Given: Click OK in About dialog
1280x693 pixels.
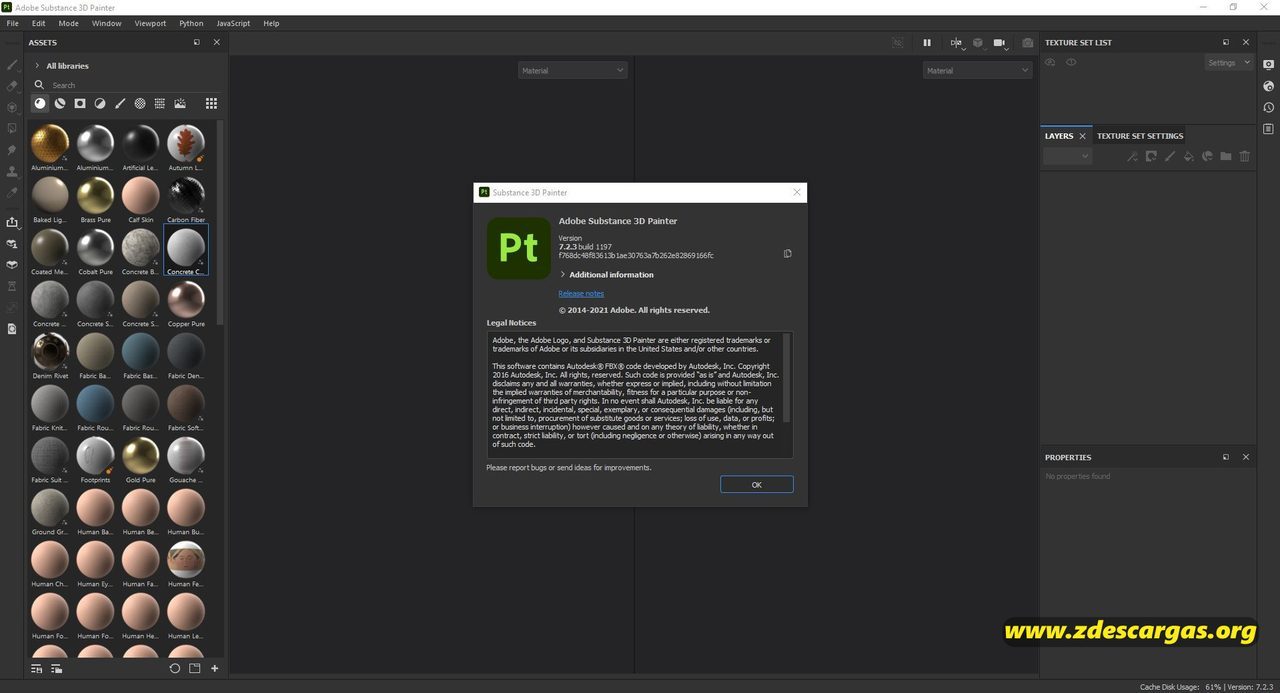Looking at the screenshot, I should [757, 484].
